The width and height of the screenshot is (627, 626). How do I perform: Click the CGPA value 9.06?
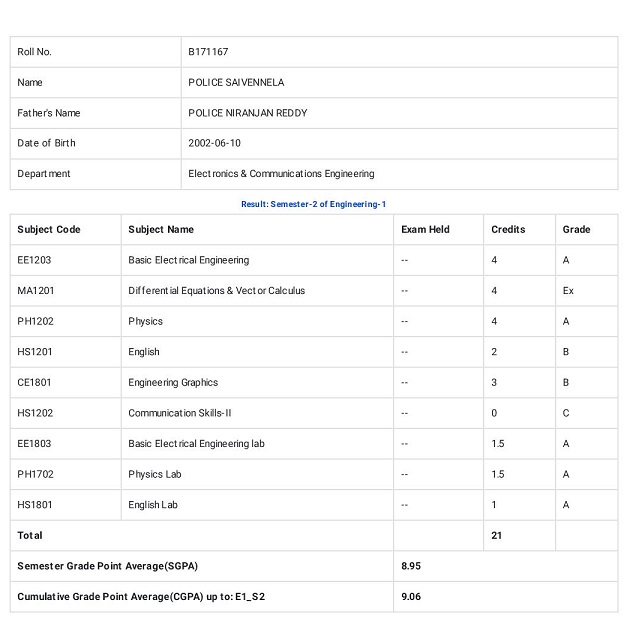pos(411,597)
